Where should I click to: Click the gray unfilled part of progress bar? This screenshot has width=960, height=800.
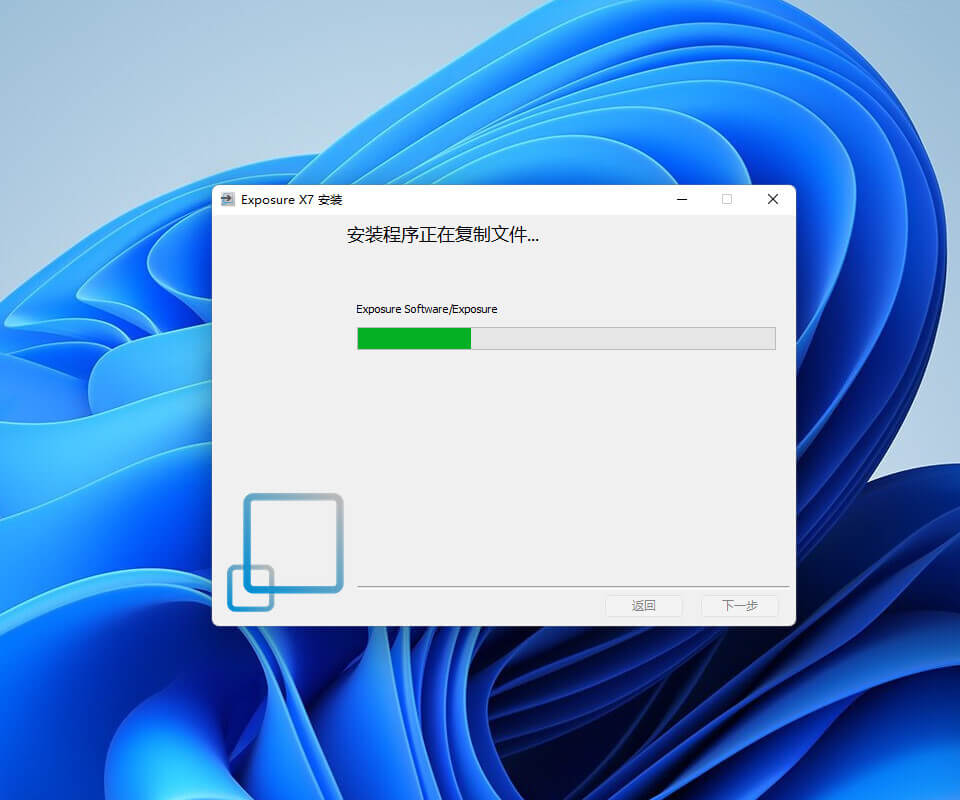(622, 338)
